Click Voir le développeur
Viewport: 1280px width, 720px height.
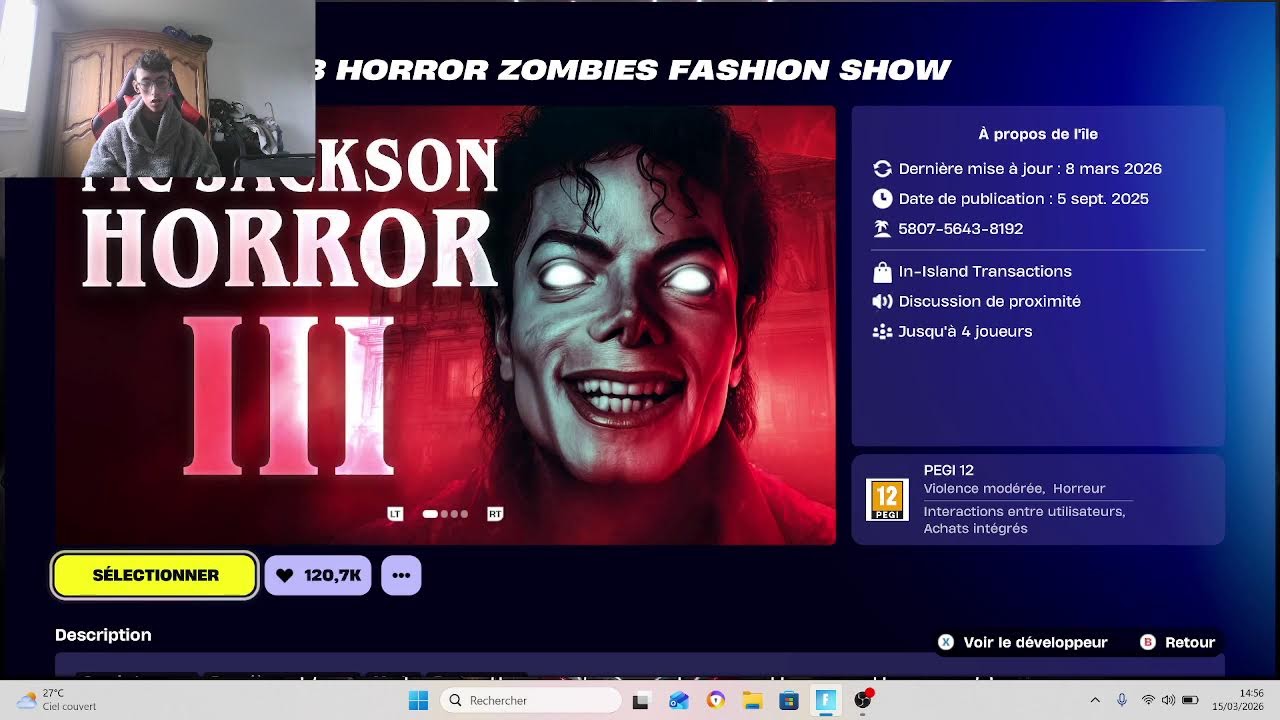point(1035,642)
